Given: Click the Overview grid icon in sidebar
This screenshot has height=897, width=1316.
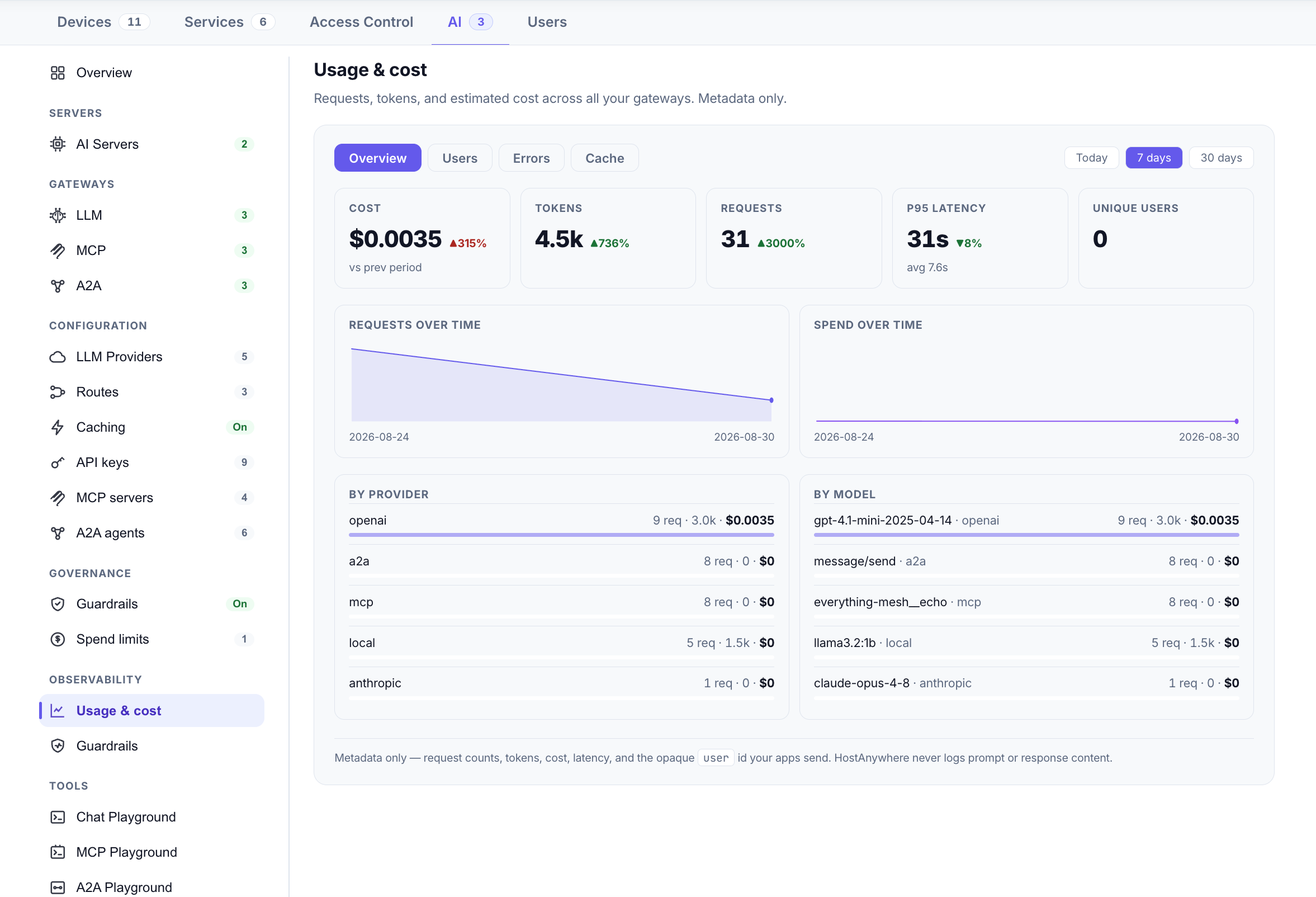Looking at the screenshot, I should point(58,73).
